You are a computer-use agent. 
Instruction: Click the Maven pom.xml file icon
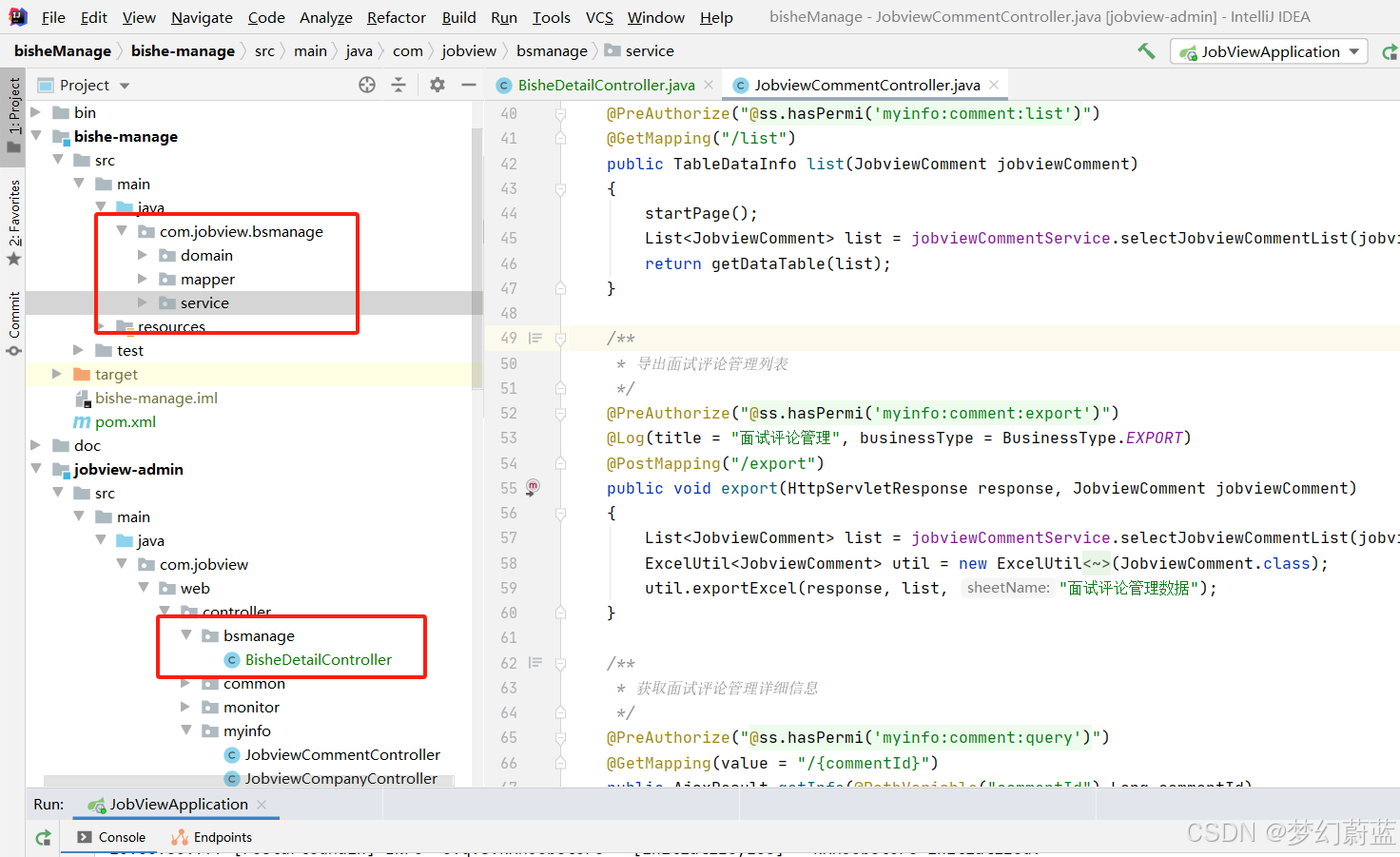pyautogui.click(x=82, y=421)
